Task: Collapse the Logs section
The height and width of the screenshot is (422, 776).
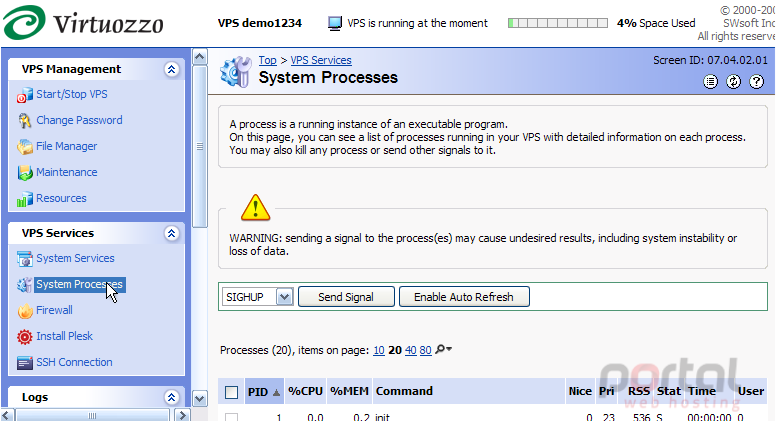Action: [x=171, y=397]
